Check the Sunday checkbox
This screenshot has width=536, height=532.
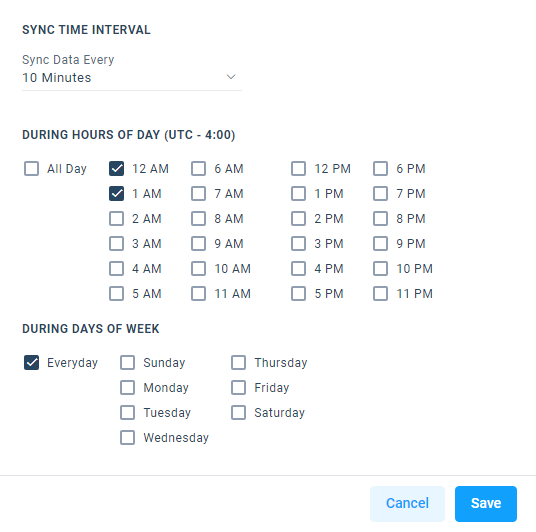pyautogui.click(x=128, y=362)
